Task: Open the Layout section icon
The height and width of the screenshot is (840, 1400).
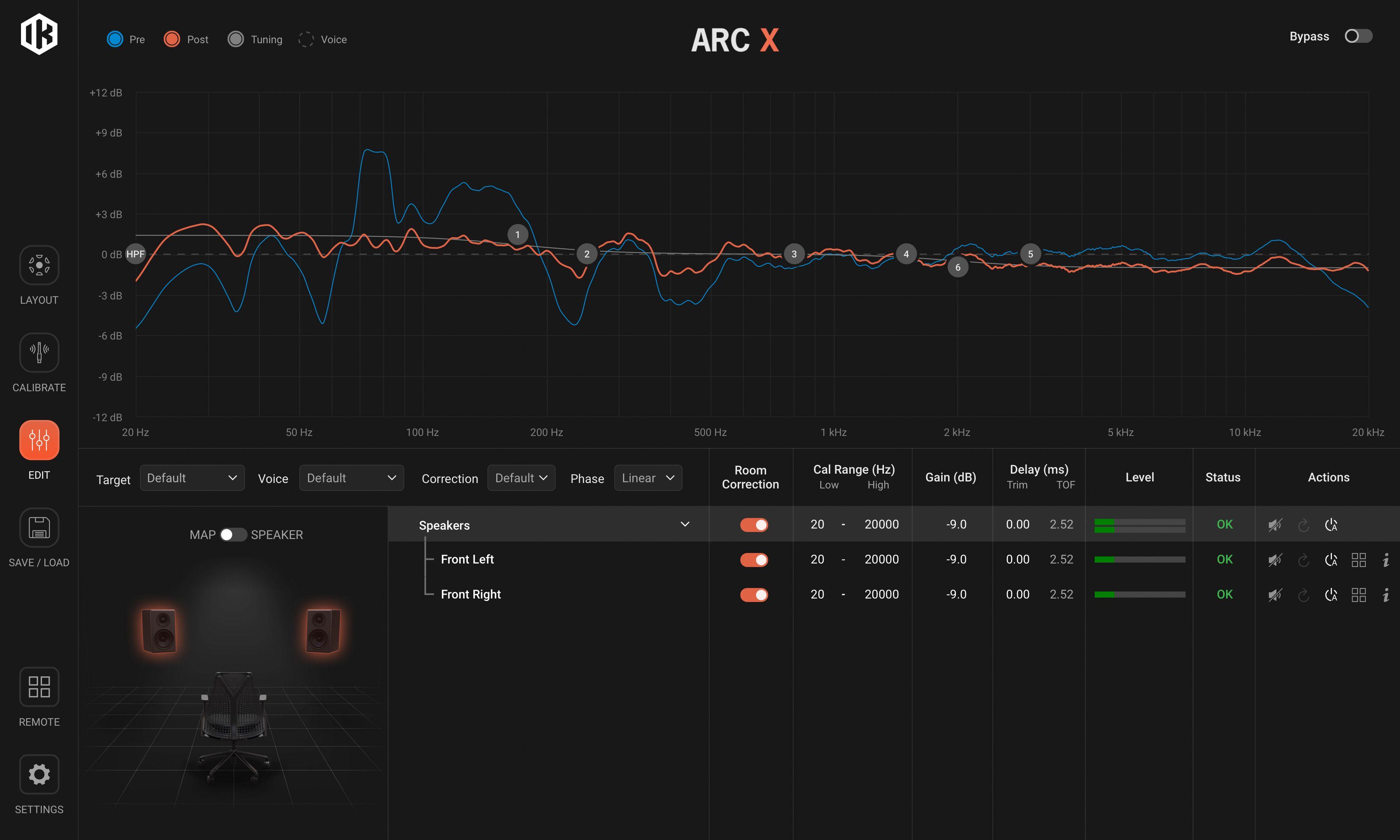Action: click(39, 265)
